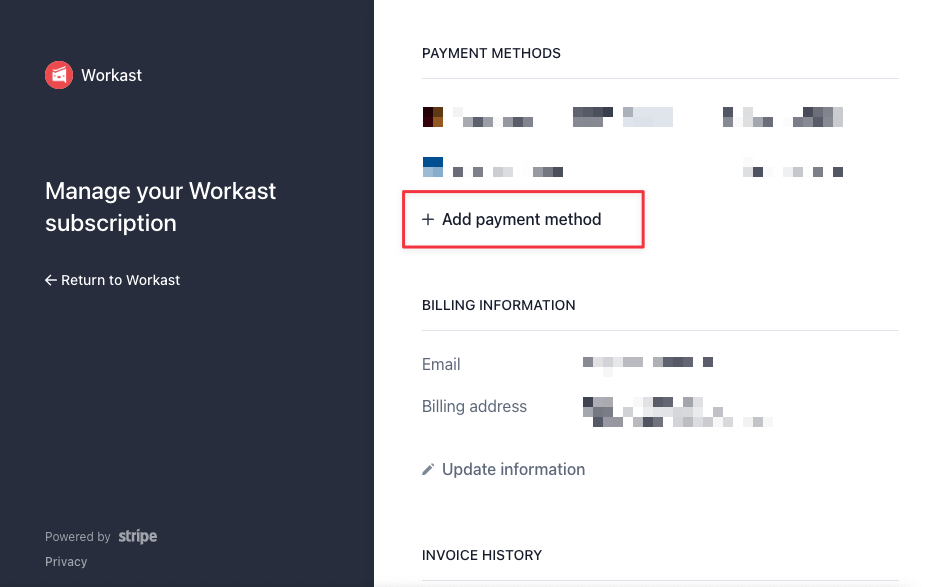This screenshot has width=939, height=587.
Task: Open the Privacy link
Action: pyautogui.click(x=66, y=562)
